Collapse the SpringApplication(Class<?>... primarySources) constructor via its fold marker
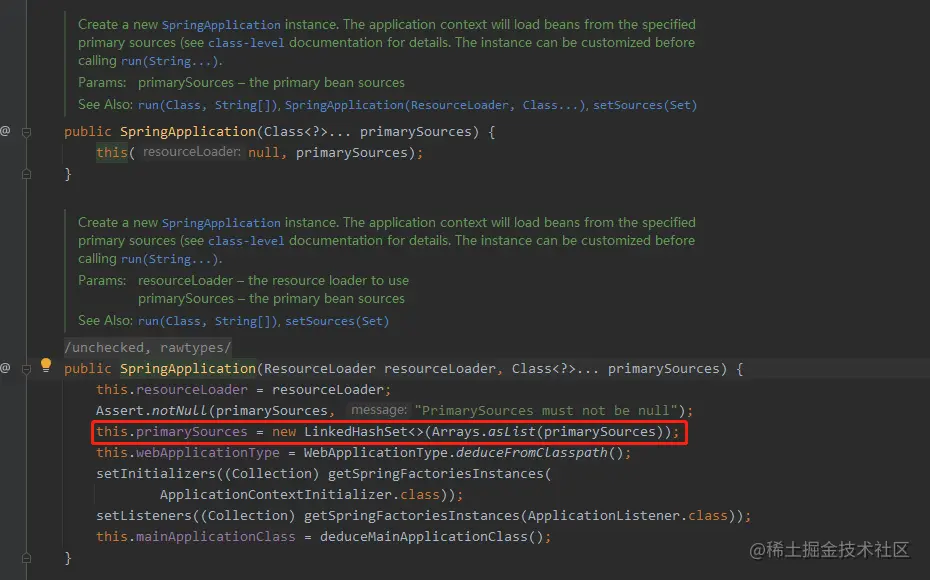Image resolution: width=930 pixels, height=580 pixels. [x=26, y=132]
